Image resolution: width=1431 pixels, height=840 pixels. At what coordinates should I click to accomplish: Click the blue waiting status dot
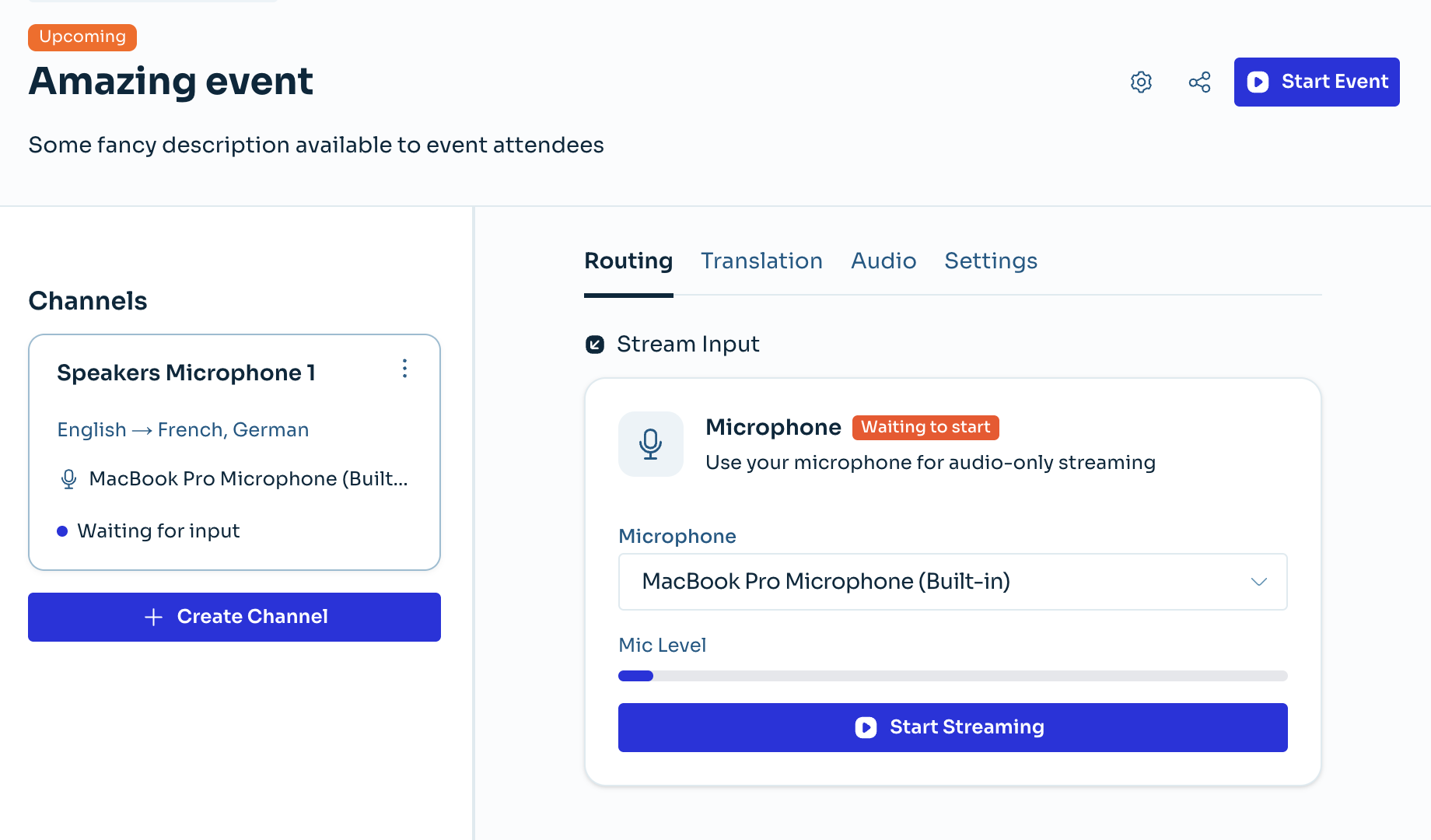(62, 531)
